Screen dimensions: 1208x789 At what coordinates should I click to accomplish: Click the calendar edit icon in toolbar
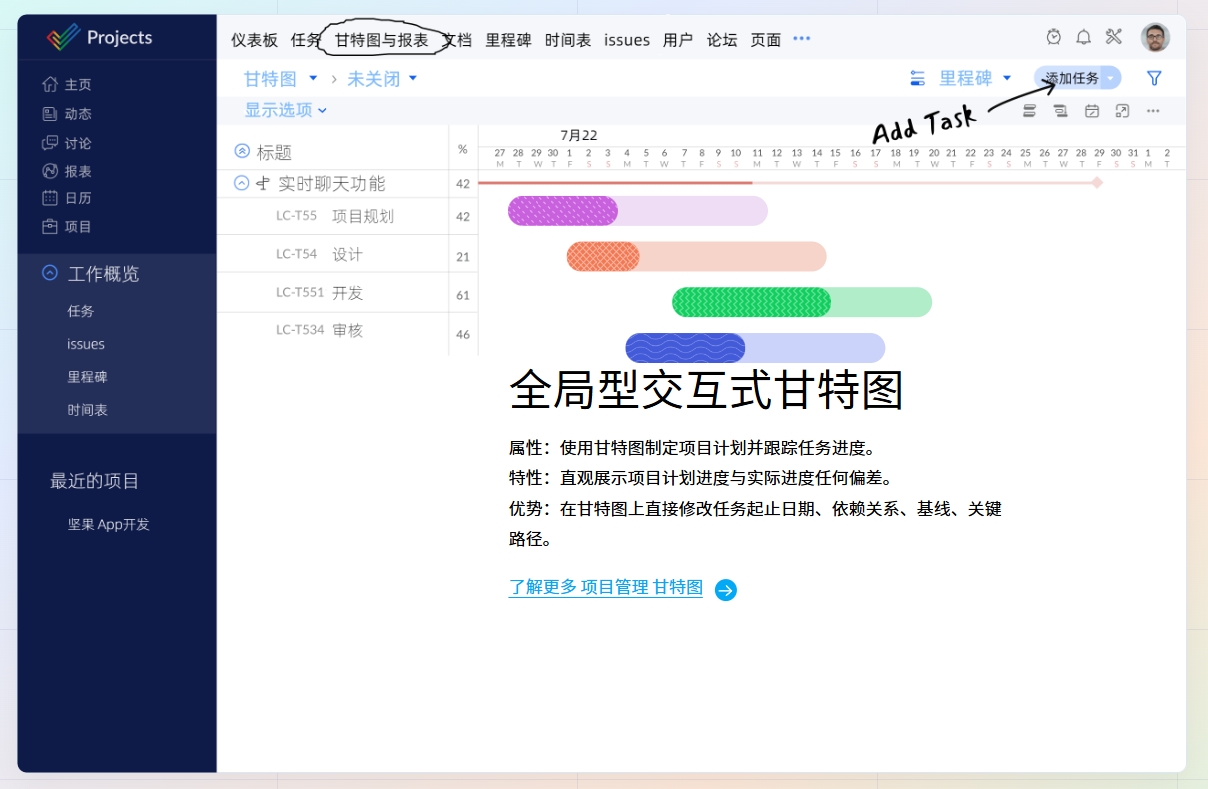pyautogui.click(x=1092, y=111)
